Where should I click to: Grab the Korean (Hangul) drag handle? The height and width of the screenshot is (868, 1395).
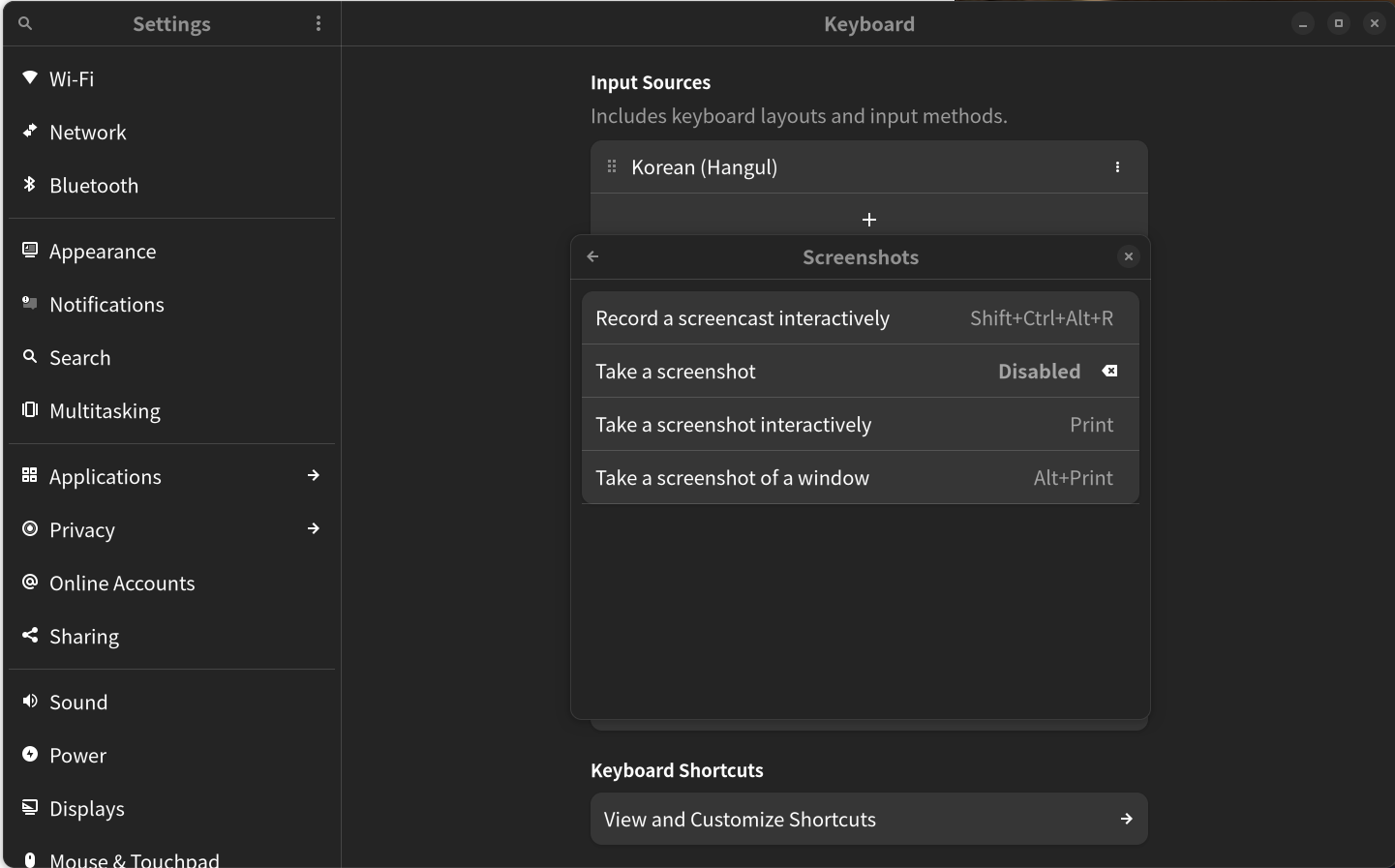pos(612,166)
